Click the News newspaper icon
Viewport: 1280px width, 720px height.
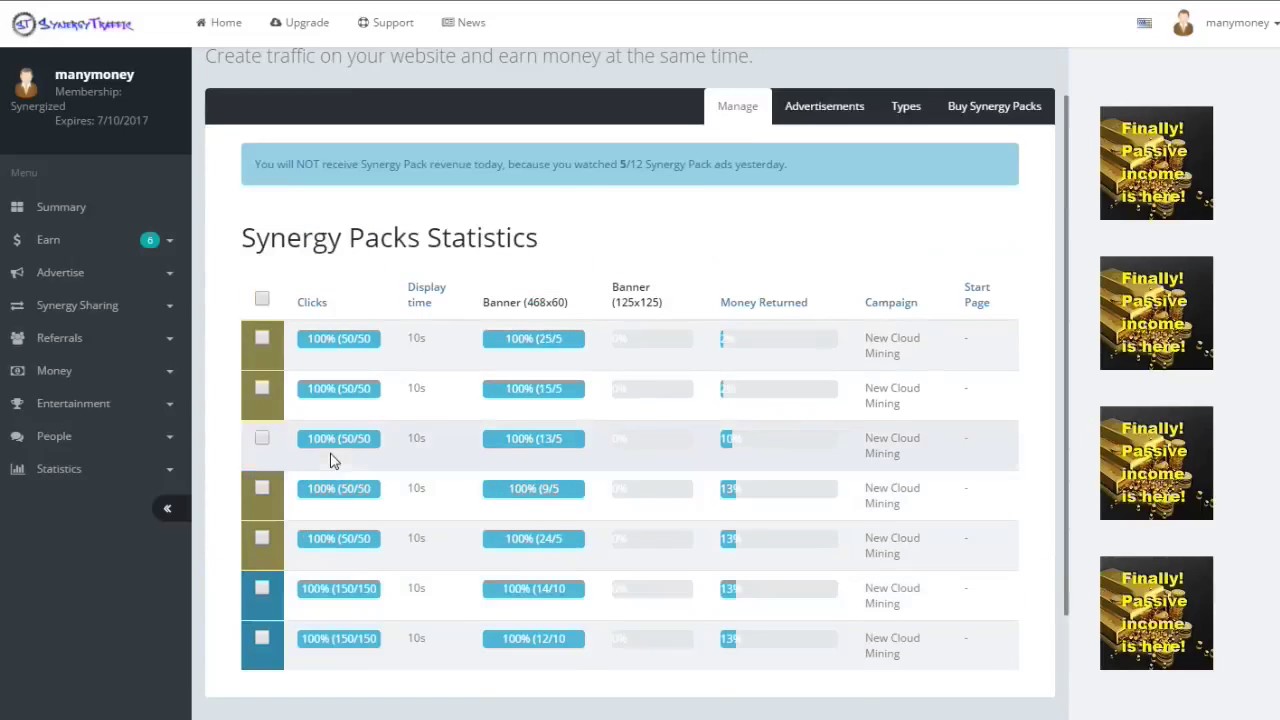[447, 22]
